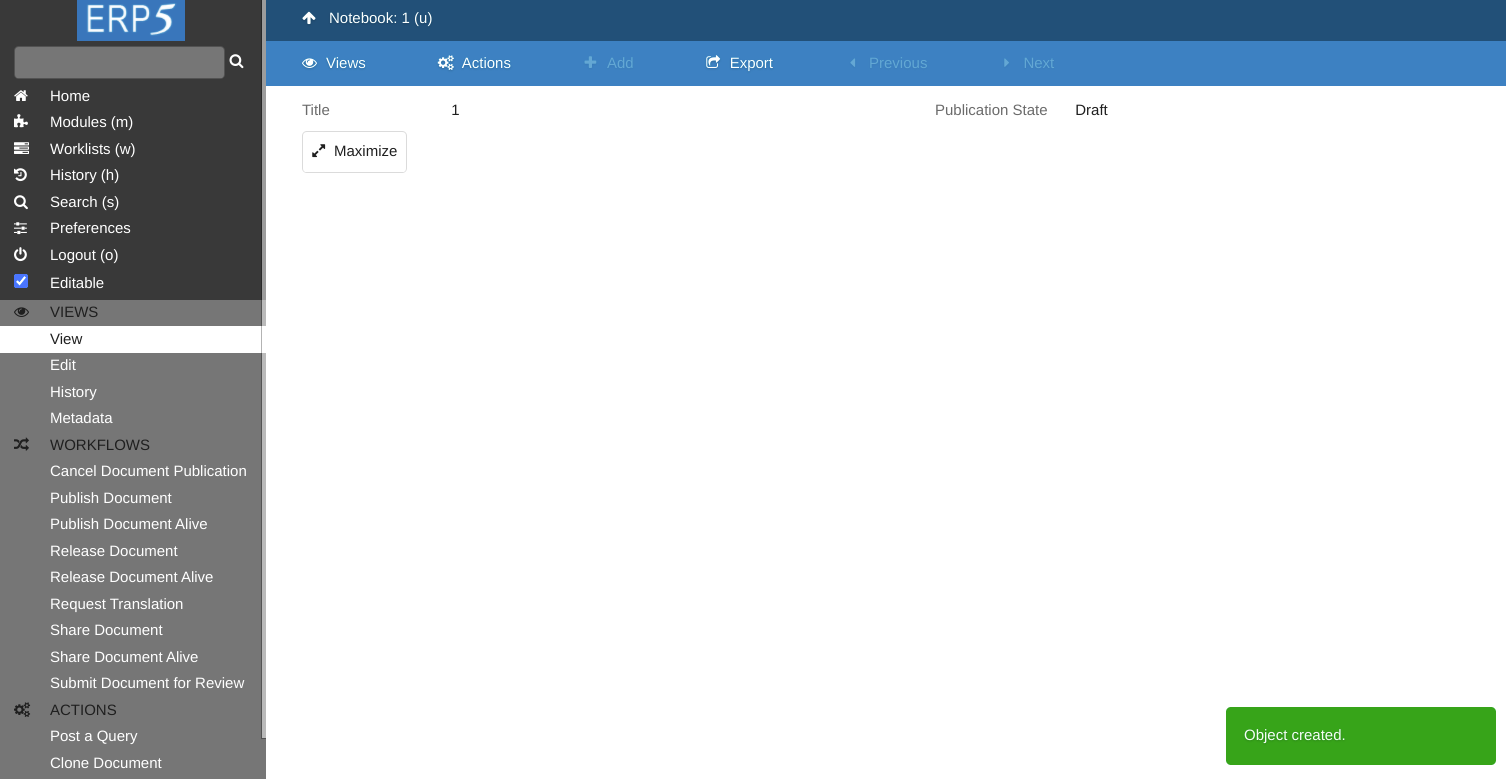Click the Worklists list icon
This screenshot has width=1506, height=779.
pyautogui.click(x=21, y=149)
